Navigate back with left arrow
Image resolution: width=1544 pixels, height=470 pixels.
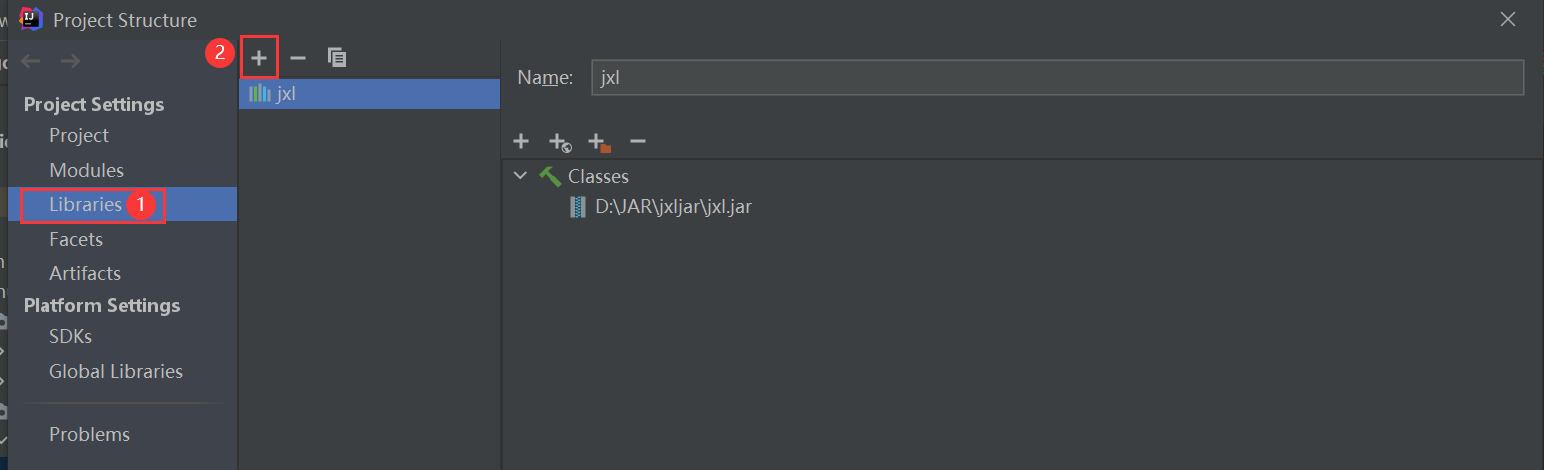(31, 61)
